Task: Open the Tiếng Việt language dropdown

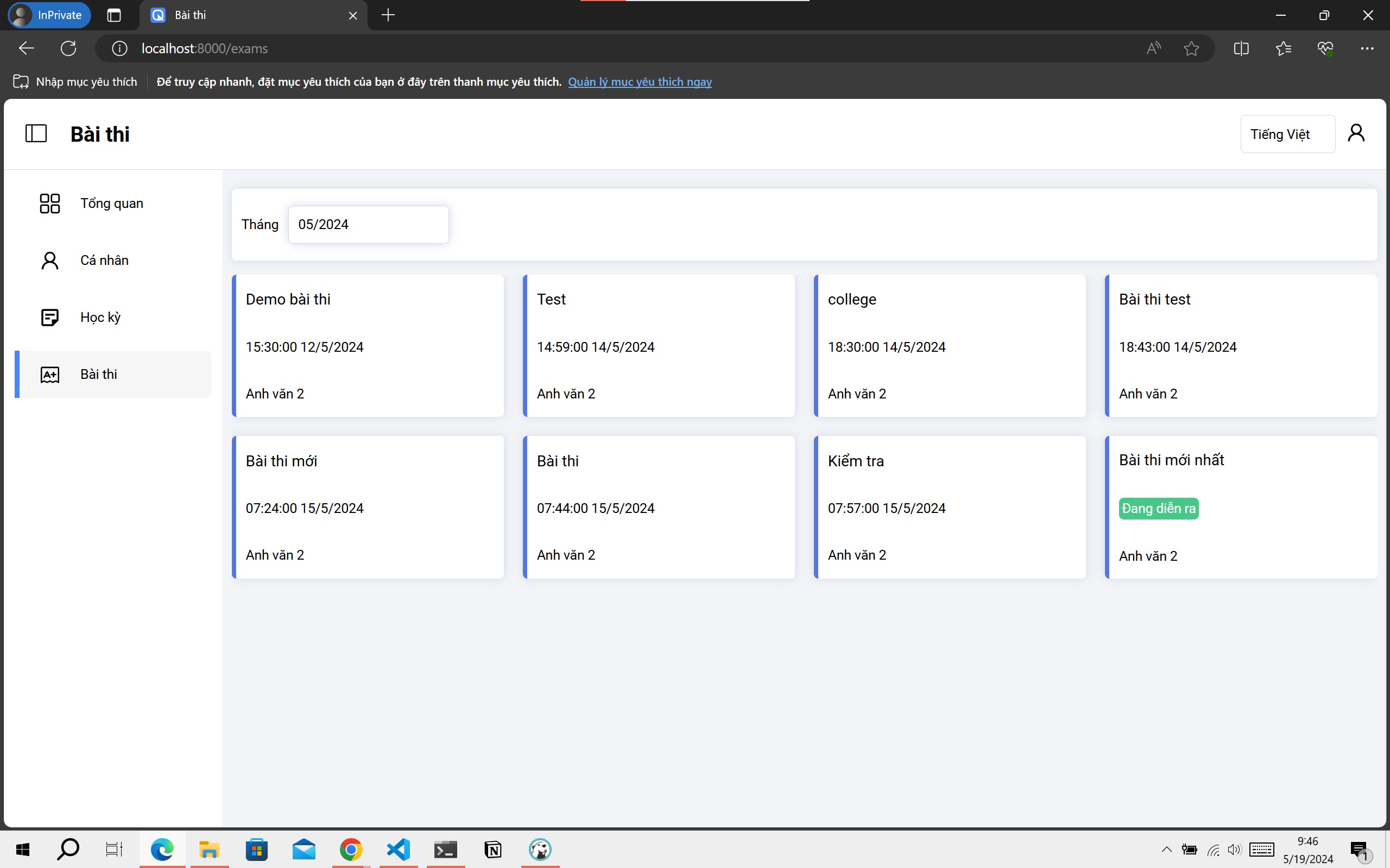Action: [x=1287, y=134]
